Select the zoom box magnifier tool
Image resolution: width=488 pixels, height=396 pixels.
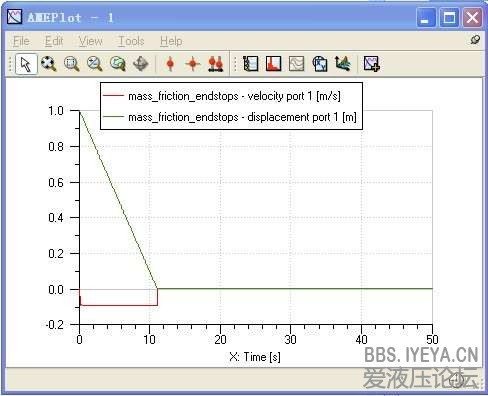pos(71,64)
